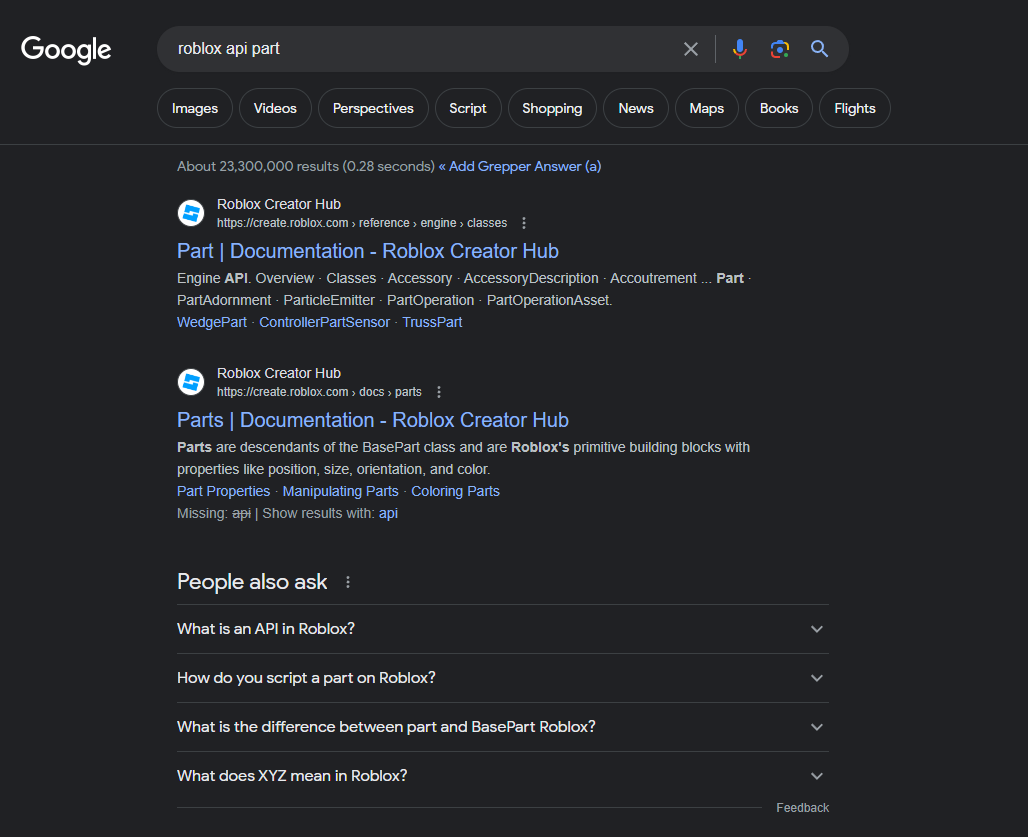Open 'Part | Documentation' result link
The width and height of the screenshot is (1028, 837).
(367, 251)
